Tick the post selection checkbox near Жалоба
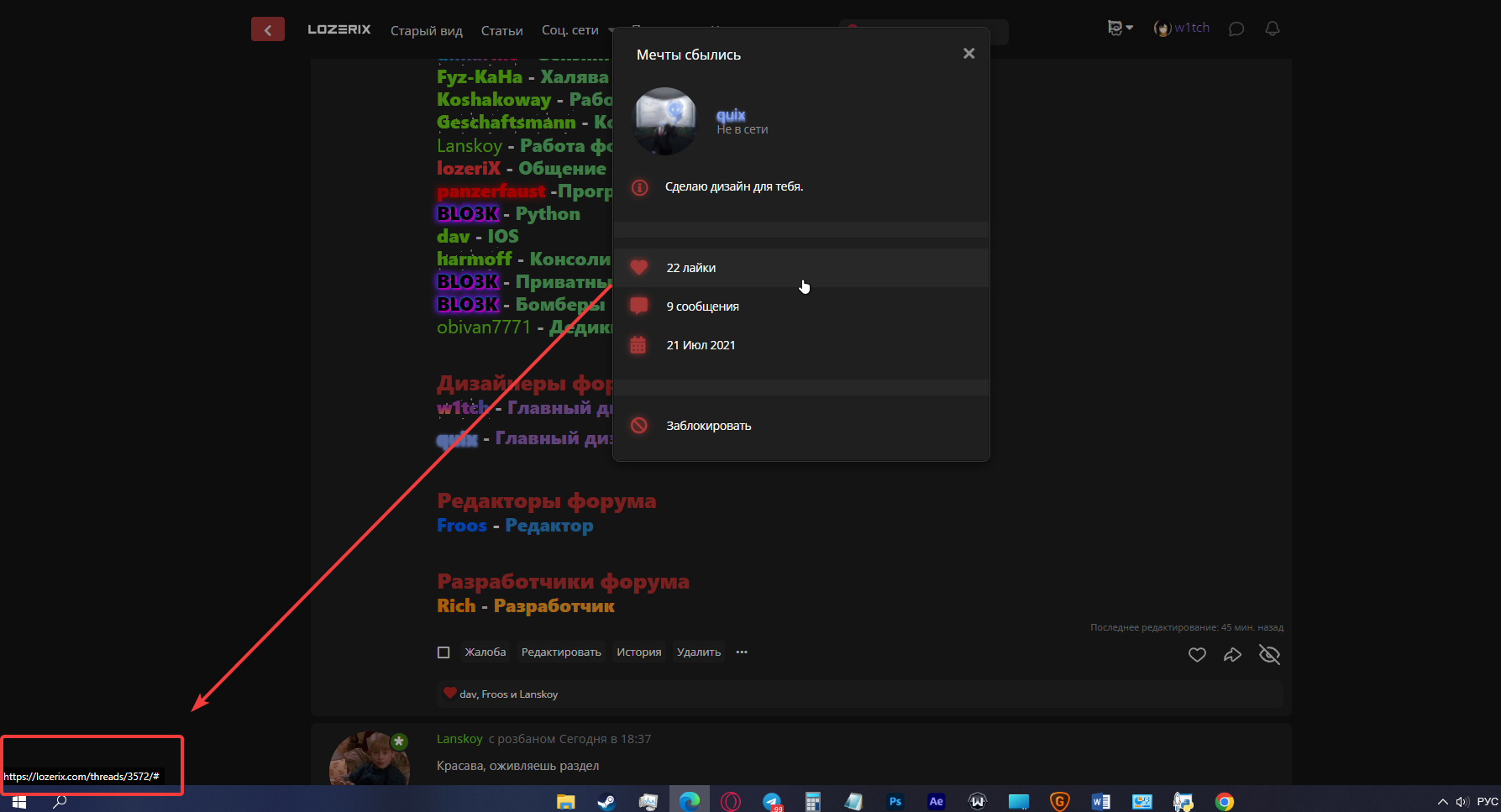 pyautogui.click(x=443, y=652)
